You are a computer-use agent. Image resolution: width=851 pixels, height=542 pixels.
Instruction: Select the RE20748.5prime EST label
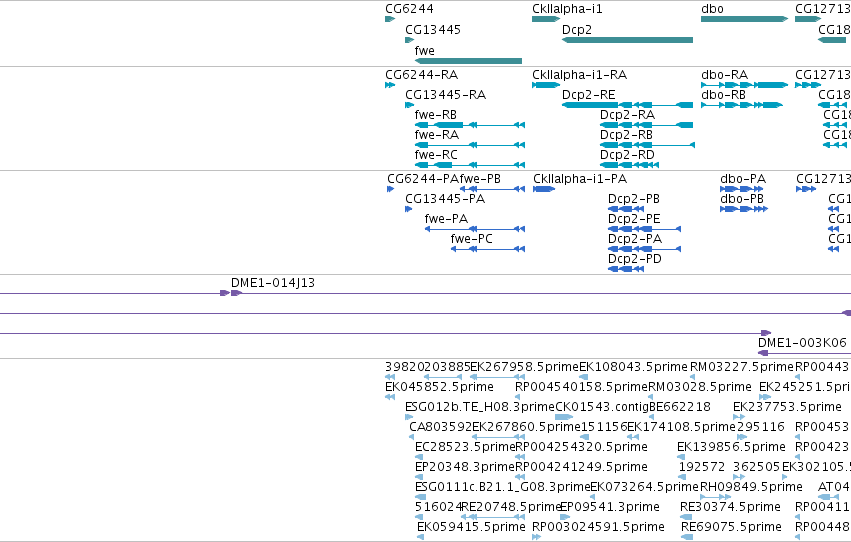coord(511,507)
